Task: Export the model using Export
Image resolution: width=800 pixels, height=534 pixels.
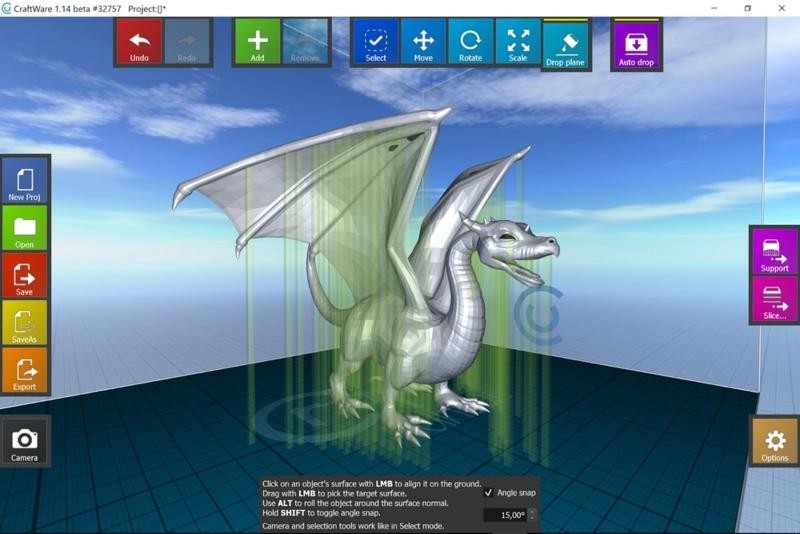Action: (24, 370)
